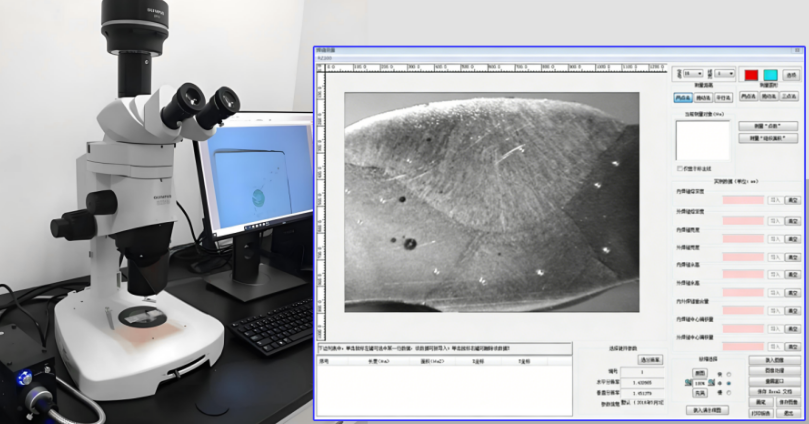The width and height of the screenshot is (809, 424).
Task: Open the second line-width dropdown
Action: tap(723, 74)
